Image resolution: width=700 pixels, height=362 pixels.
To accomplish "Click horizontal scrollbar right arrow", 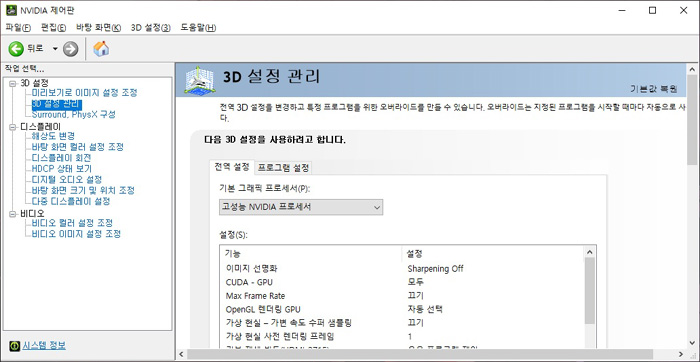I will [681, 354].
